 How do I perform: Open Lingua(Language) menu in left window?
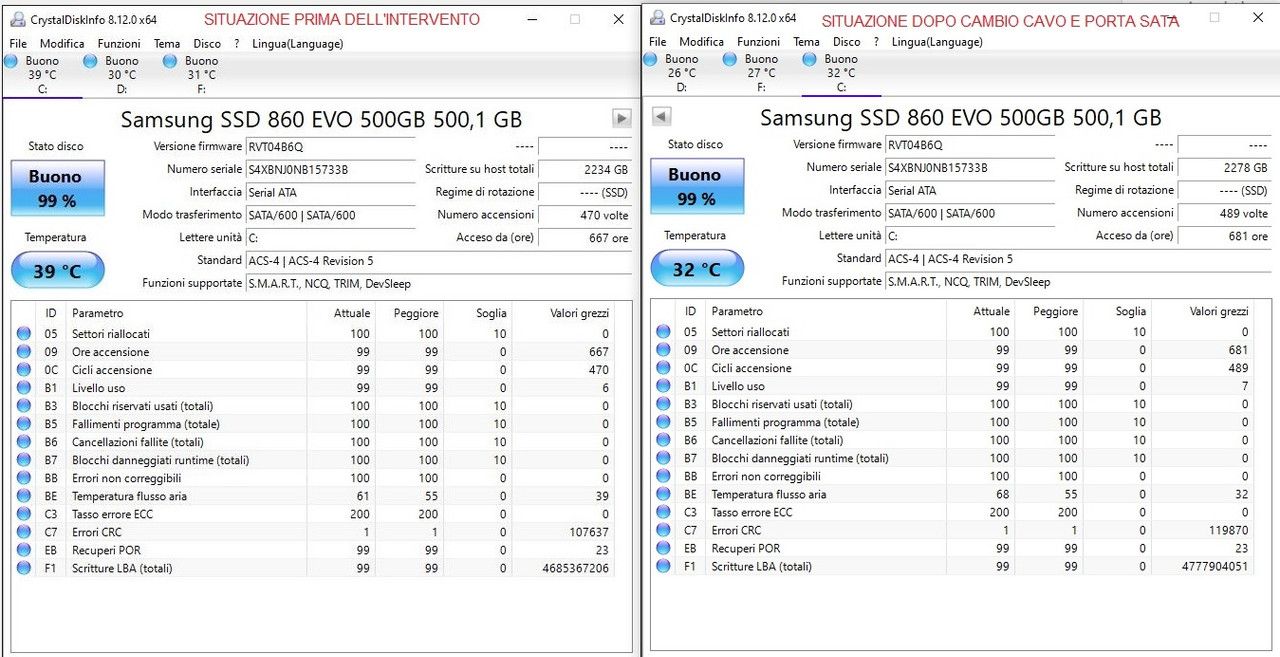tap(297, 44)
